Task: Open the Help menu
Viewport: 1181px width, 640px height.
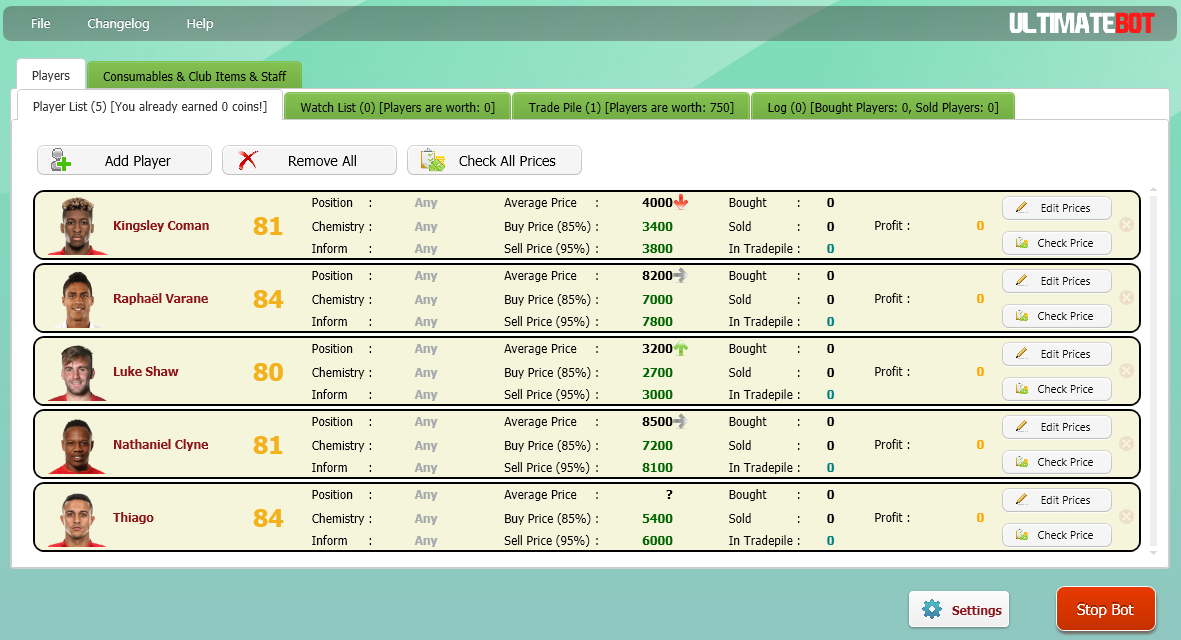Action: (200, 23)
